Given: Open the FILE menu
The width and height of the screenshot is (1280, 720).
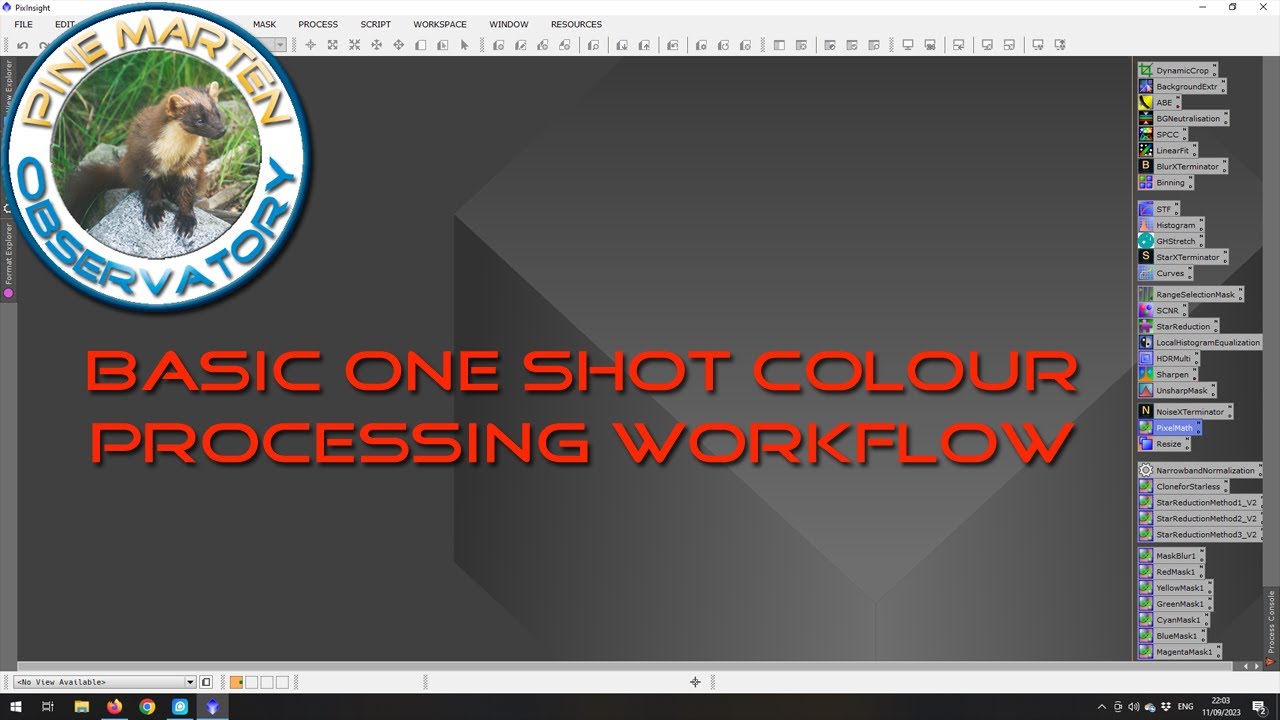Looking at the screenshot, I should point(23,24).
